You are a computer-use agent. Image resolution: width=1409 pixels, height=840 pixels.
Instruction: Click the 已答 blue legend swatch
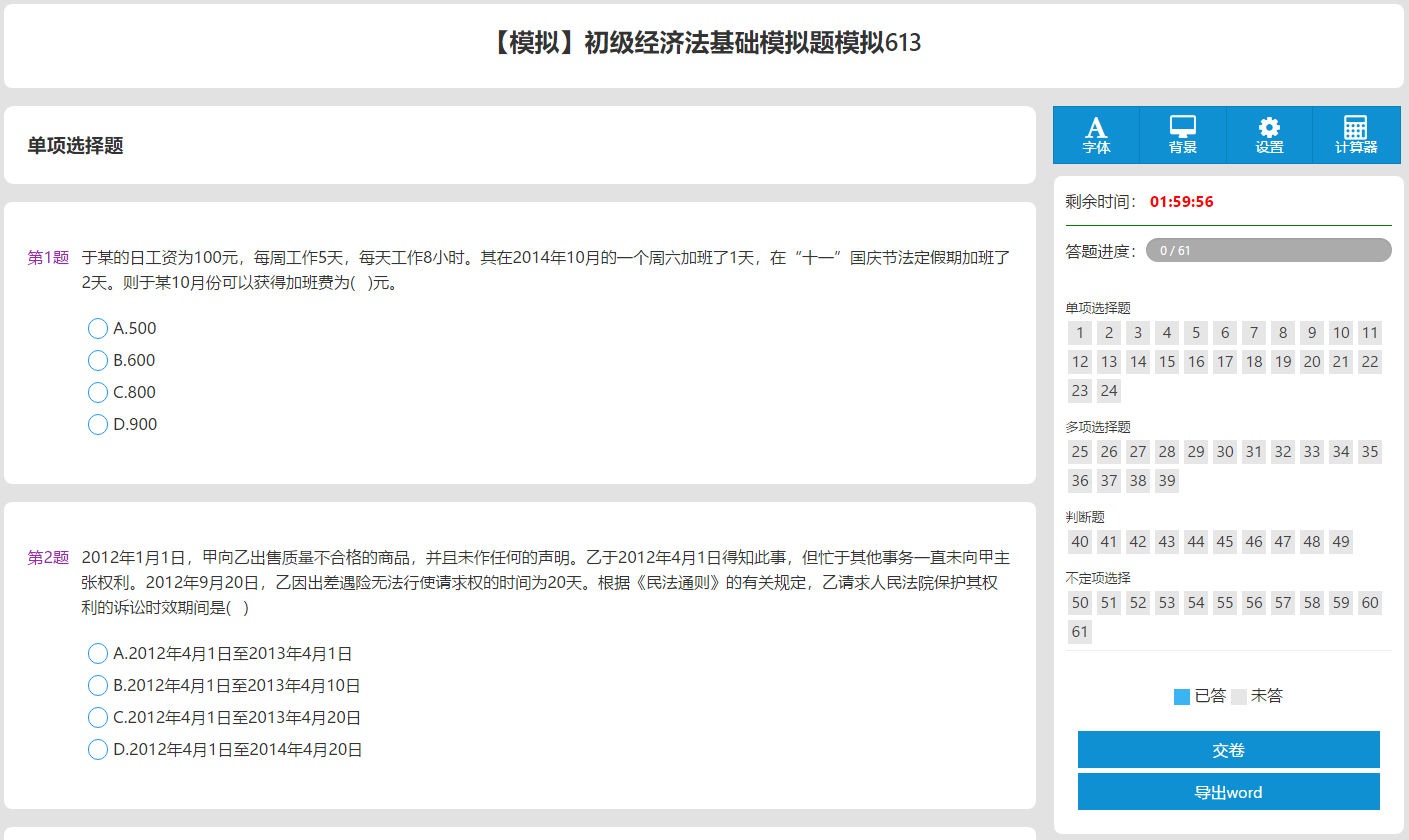tap(1182, 697)
